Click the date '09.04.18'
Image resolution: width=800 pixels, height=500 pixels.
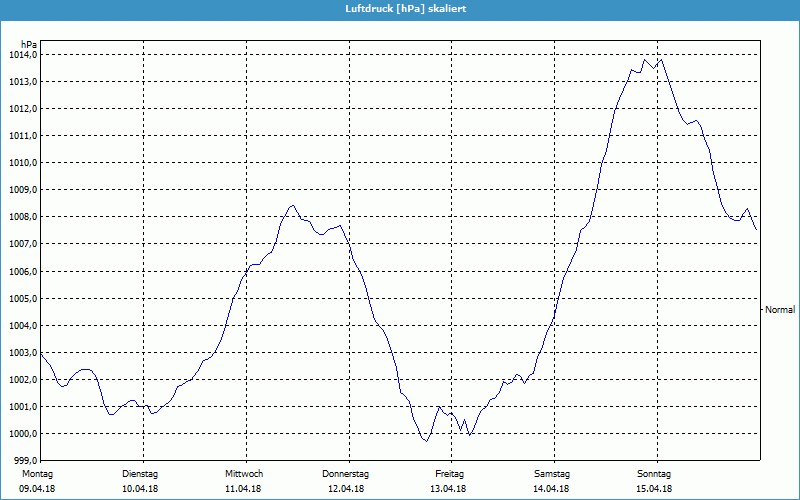tap(37, 489)
